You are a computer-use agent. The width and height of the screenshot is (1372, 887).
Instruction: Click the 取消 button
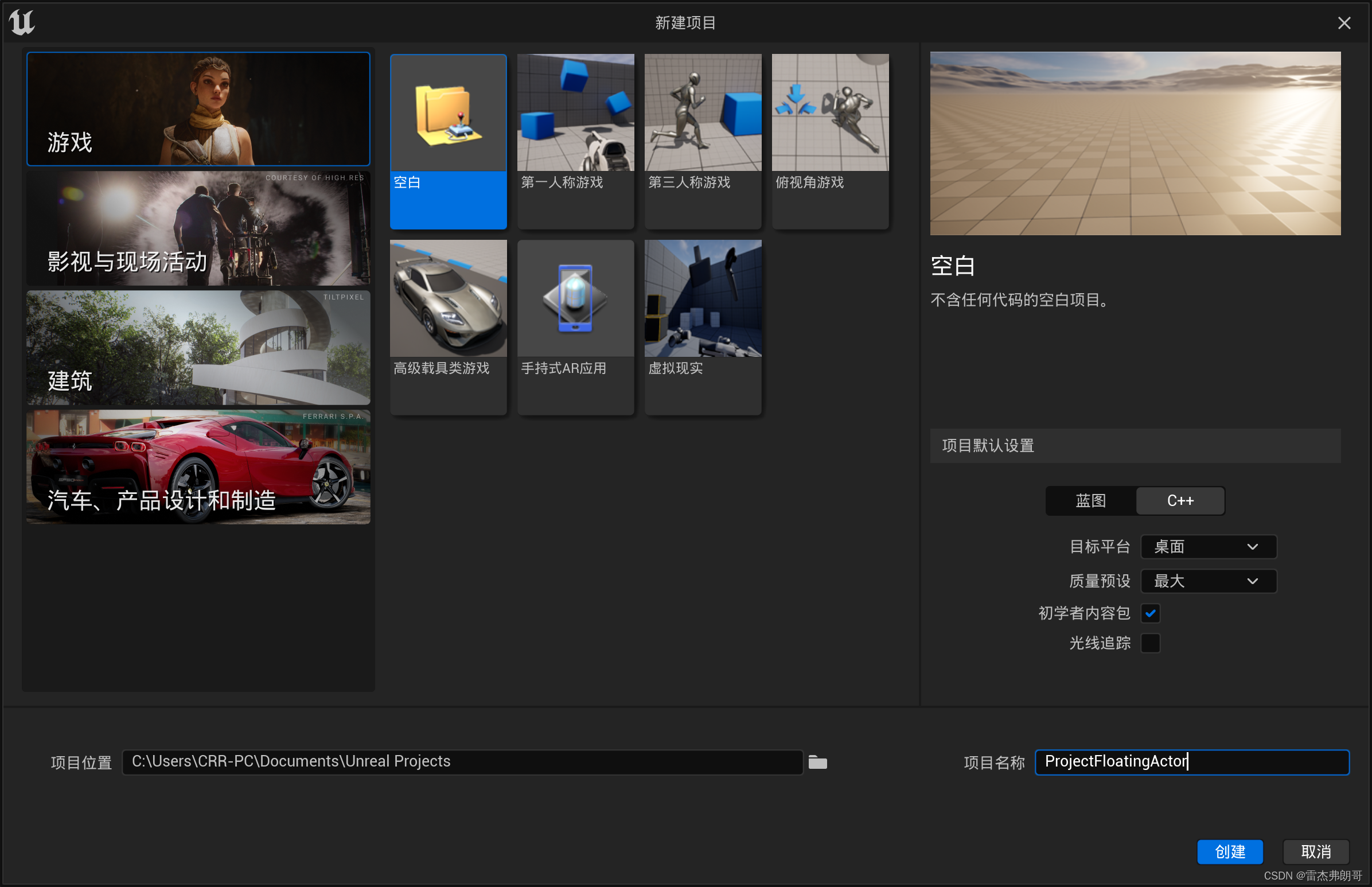1316,852
